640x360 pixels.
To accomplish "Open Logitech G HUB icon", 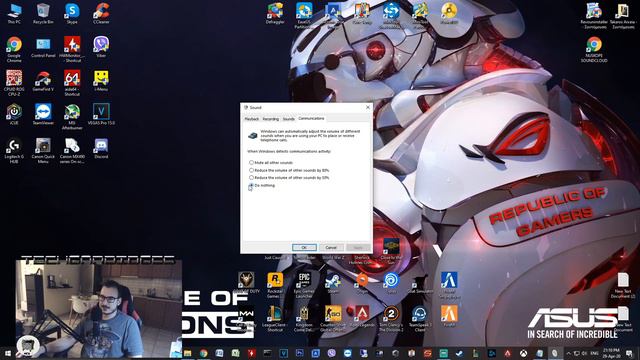I will pos(14,151).
